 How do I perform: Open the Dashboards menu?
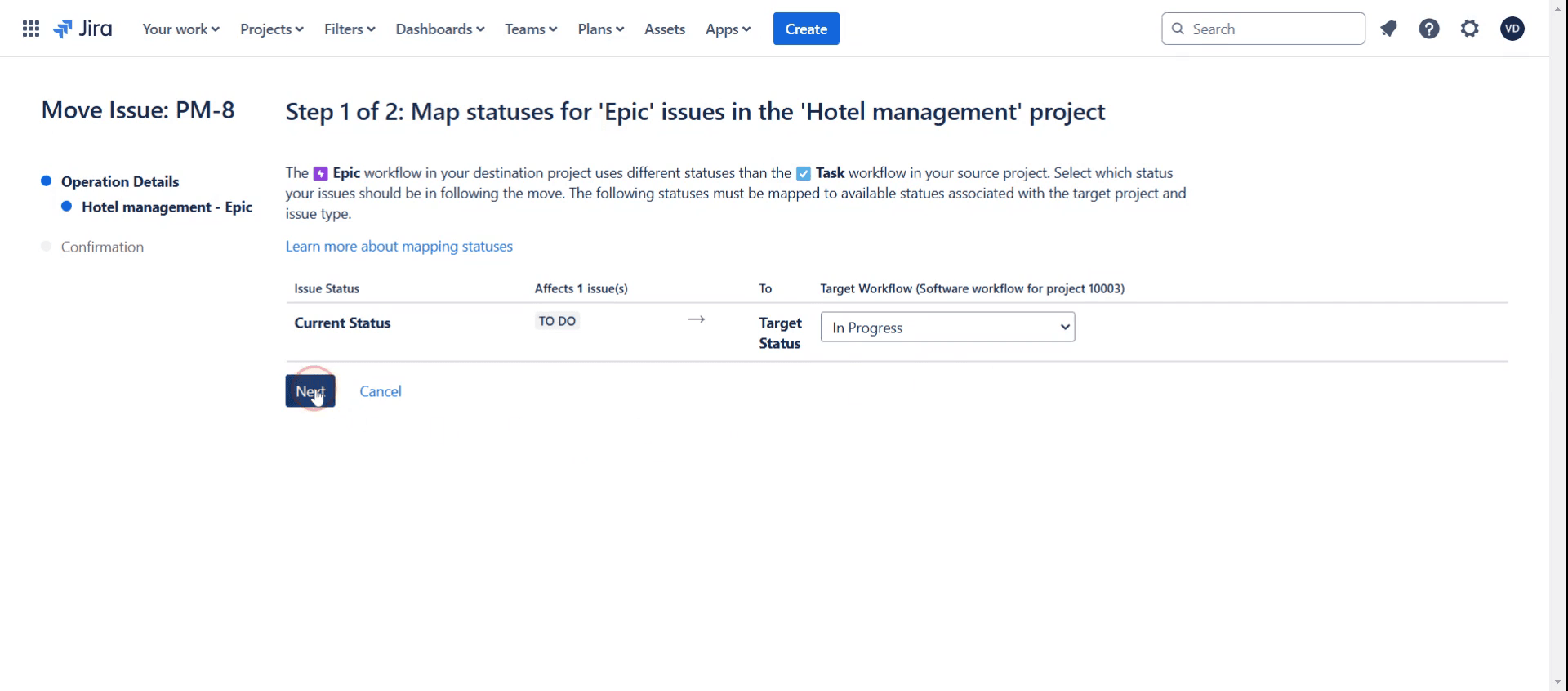click(439, 29)
